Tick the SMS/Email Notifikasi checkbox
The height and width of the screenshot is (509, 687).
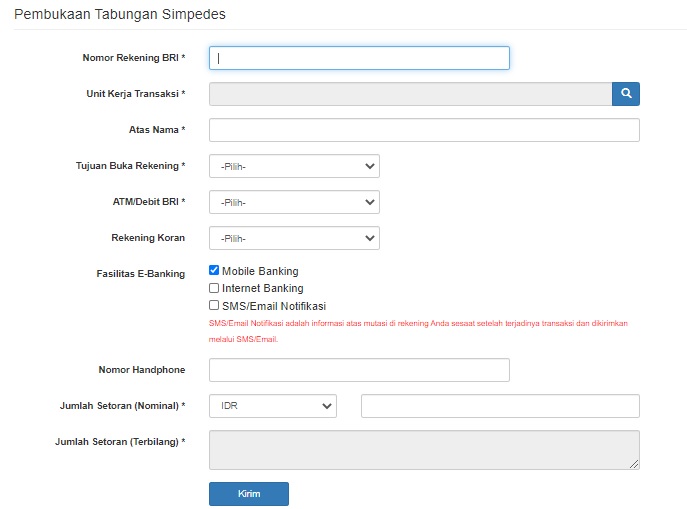pos(214,306)
